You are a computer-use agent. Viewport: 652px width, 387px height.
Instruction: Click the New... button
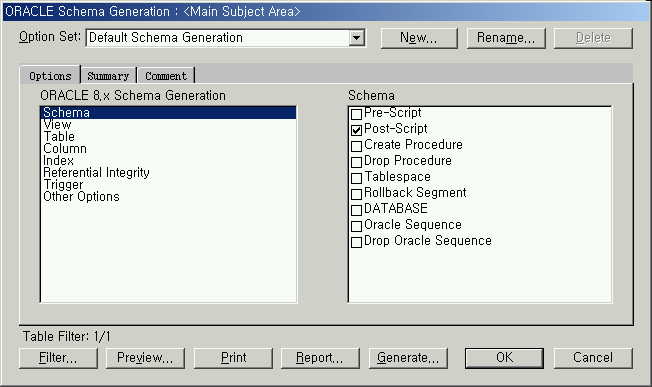click(x=419, y=38)
